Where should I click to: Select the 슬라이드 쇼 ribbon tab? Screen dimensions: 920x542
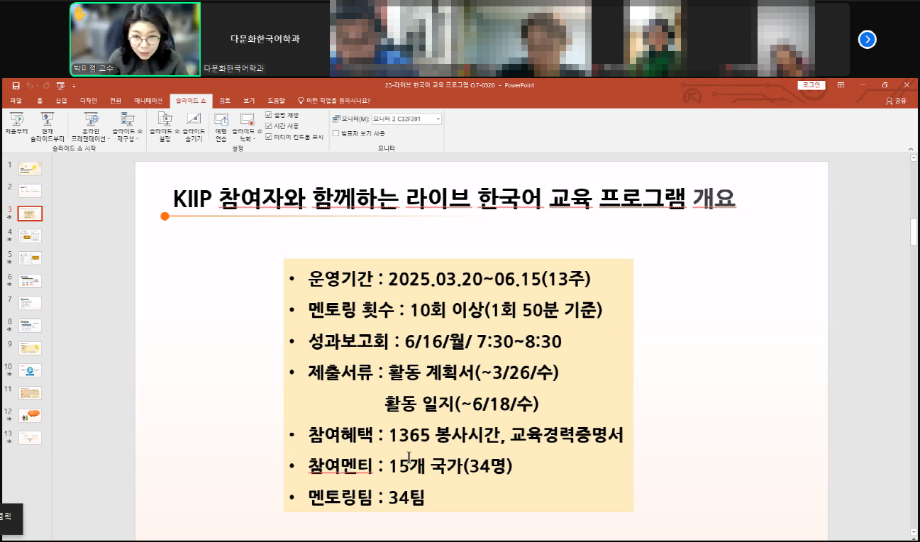(x=191, y=101)
